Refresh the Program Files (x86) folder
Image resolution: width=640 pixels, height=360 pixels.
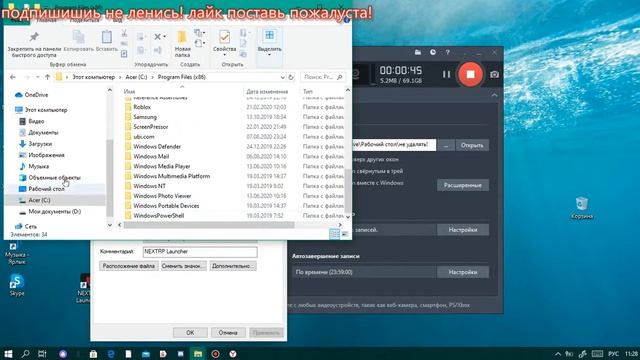pos(291,77)
